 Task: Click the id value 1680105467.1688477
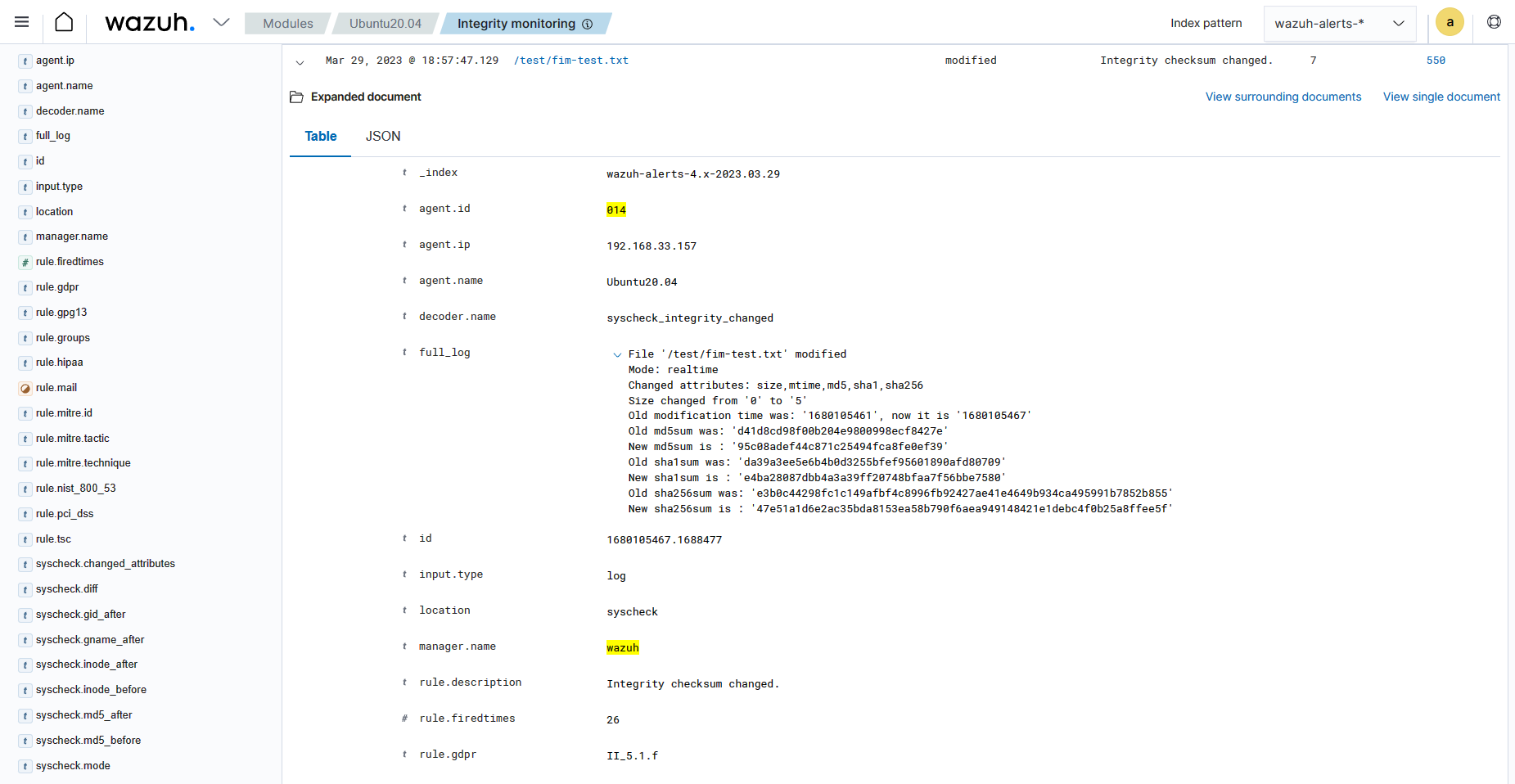coord(664,540)
